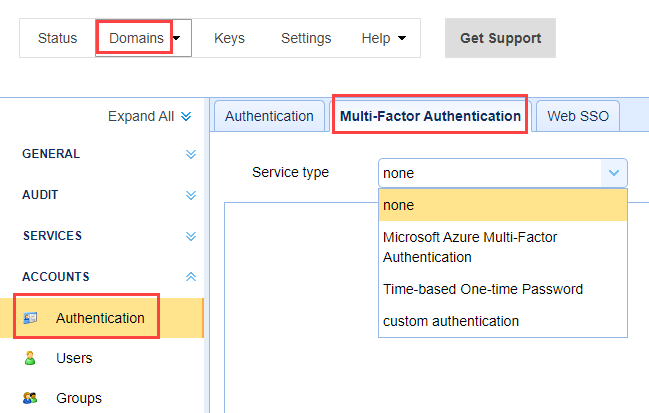The width and height of the screenshot is (649, 413).
Task: Open the Keys menu item
Action: click(x=229, y=38)
